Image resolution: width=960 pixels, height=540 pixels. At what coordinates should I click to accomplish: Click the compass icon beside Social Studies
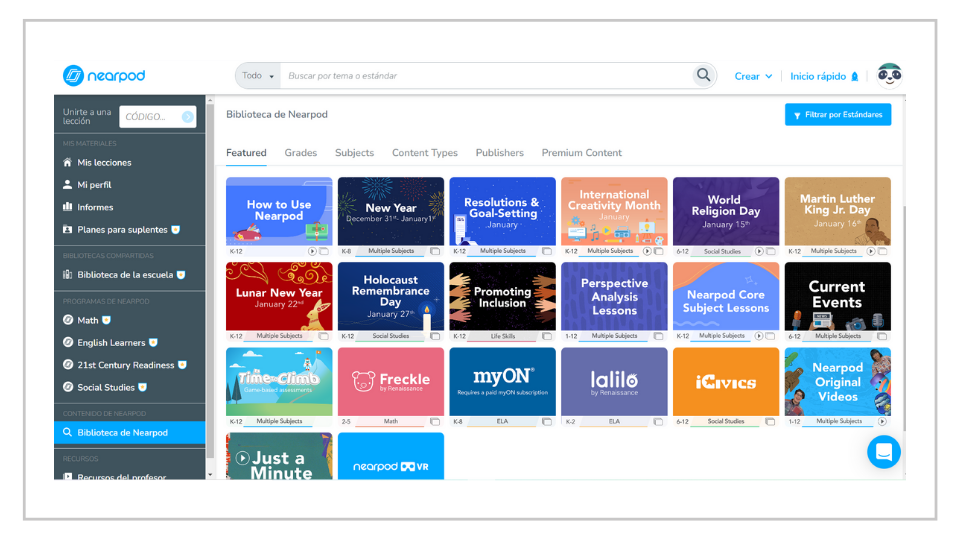68,387
